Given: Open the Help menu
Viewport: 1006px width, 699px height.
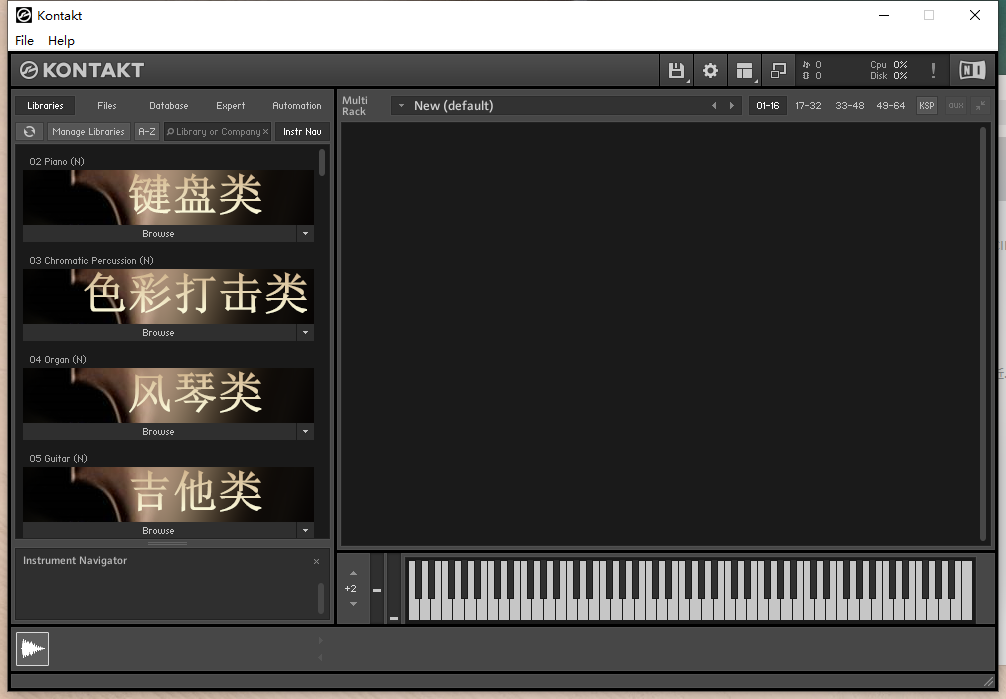Looking at the screenshot, I should click(x=61, y=40).
